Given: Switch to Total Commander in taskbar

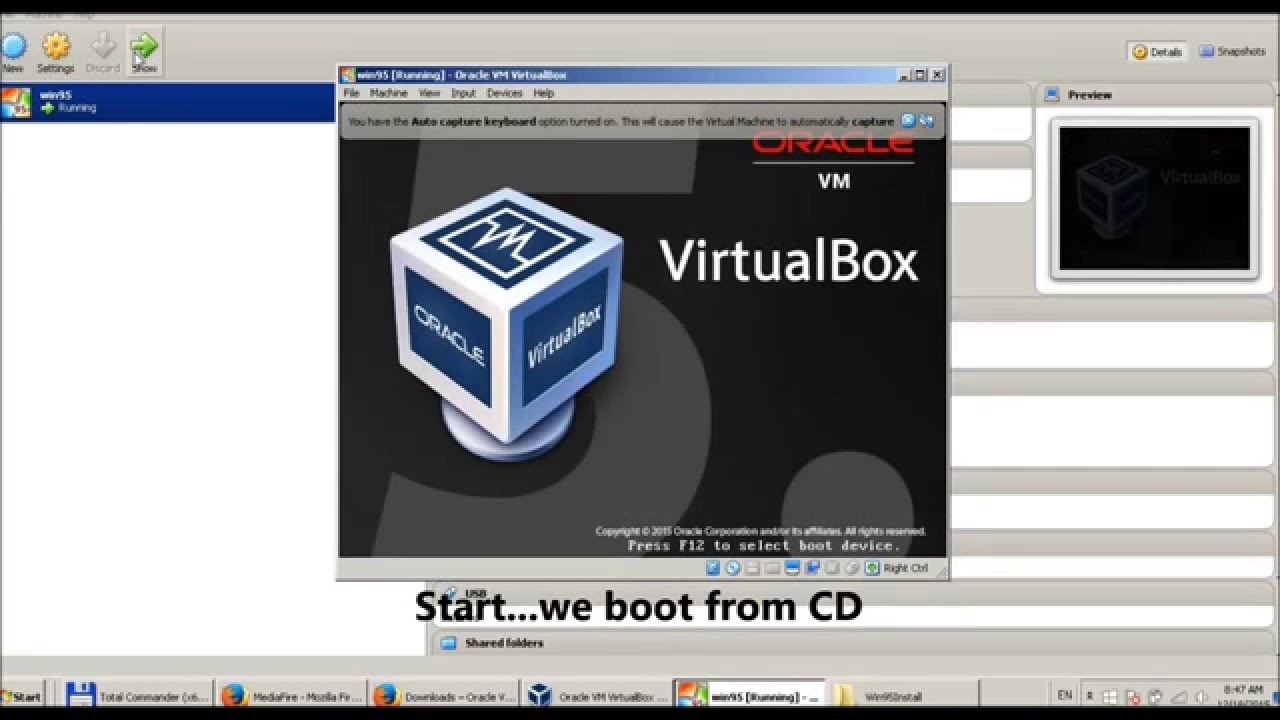Looking at the screenshot, I should (x=139, y=696).
